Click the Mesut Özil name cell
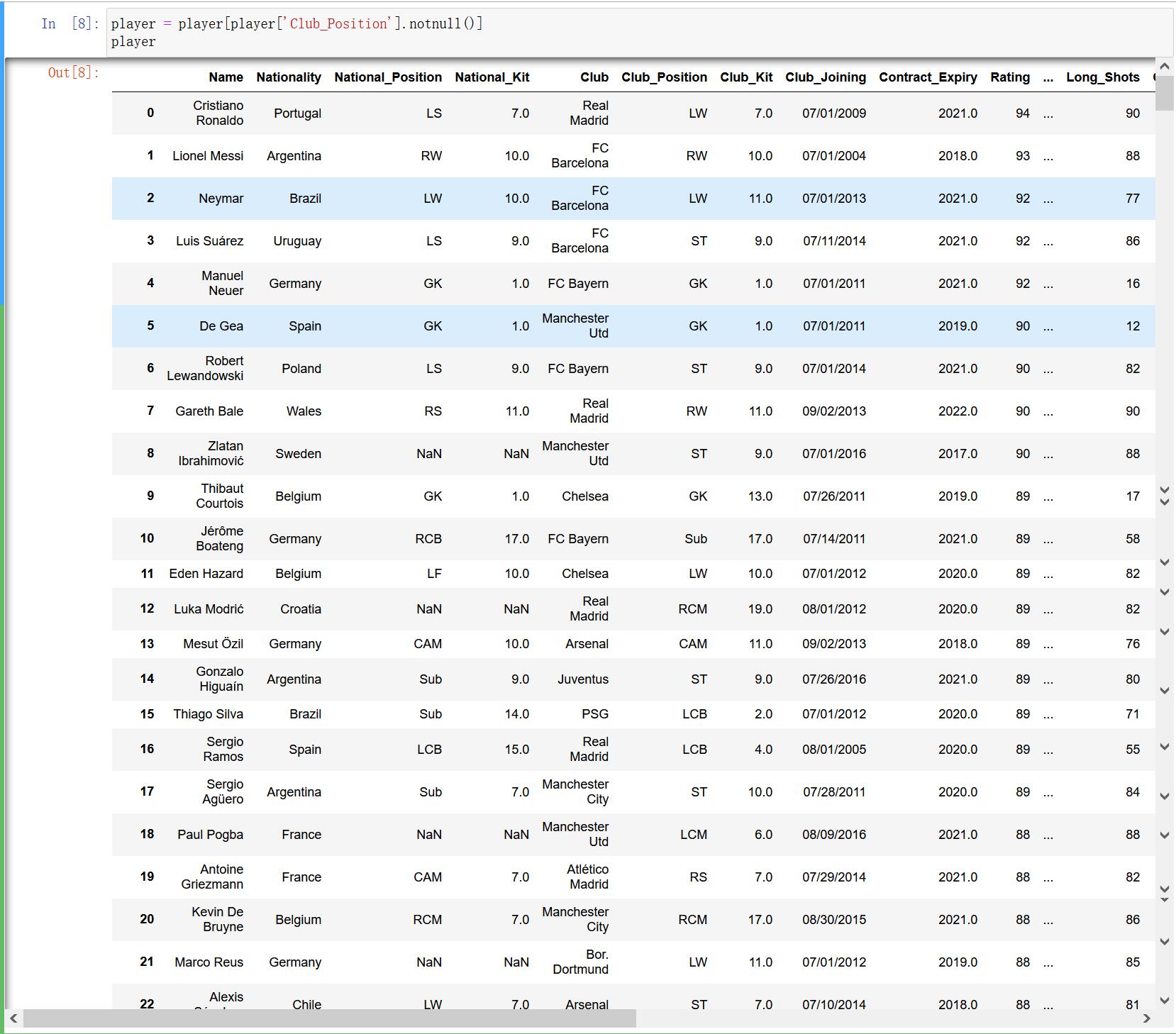The image size is (1176, 1034). [x=213, y=644]
